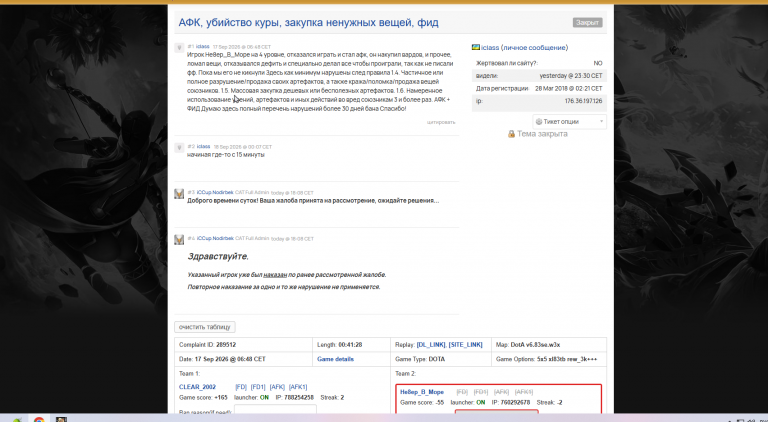Click the CLEAR_2002 IP 788254258
The image size is (768, 422).
(x=299, y=398)
